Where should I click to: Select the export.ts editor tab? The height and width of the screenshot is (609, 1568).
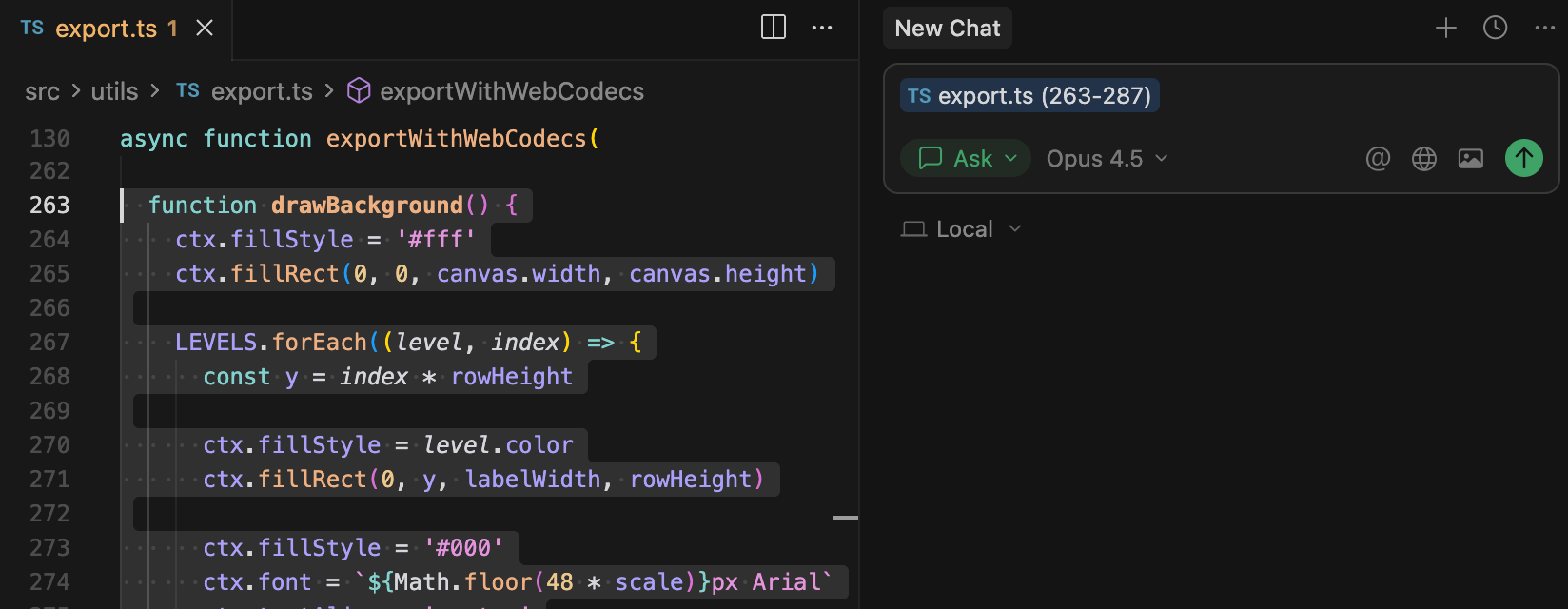pyautogui.click(x=106, y=29)
